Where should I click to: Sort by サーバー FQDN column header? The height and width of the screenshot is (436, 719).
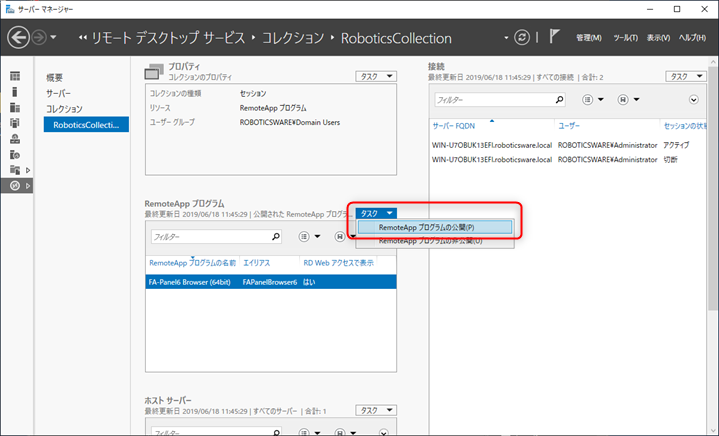coord(492,126)
